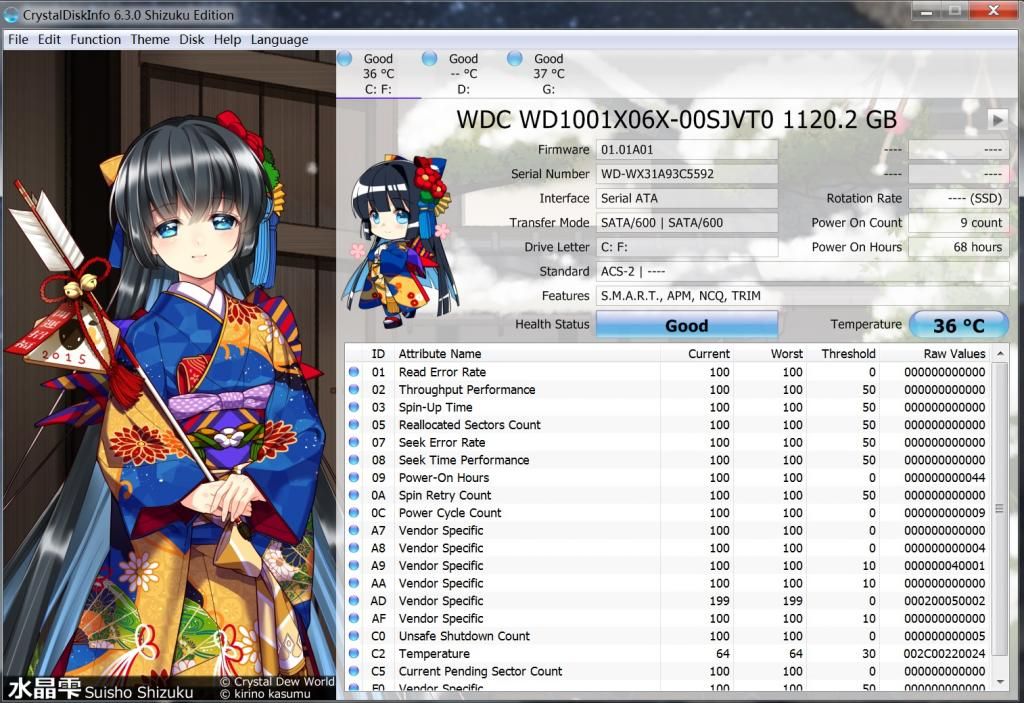Open the File menu
Screen dimensions: 1024x703
coord(18,40)
